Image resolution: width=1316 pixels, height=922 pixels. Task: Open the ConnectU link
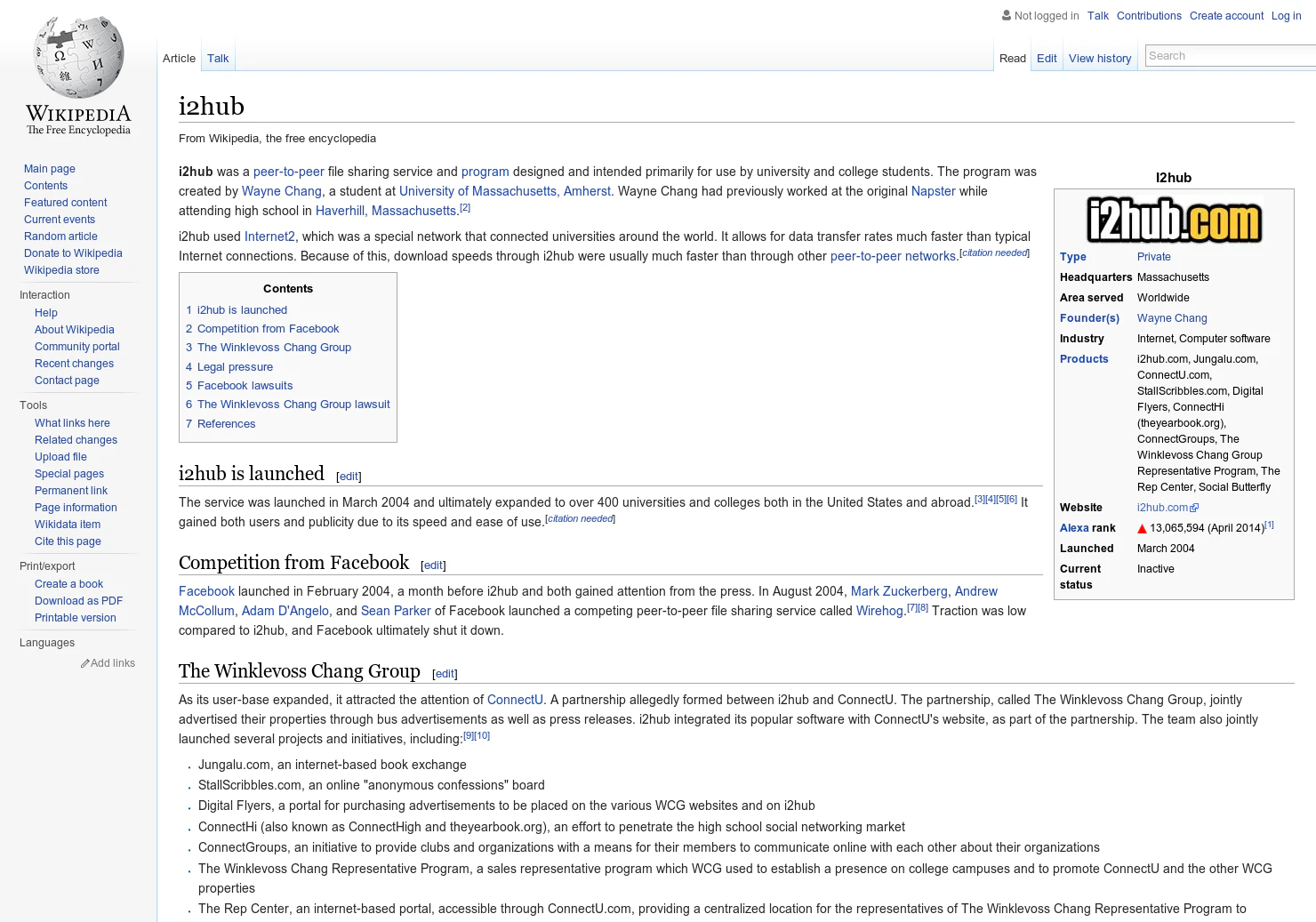tap(515, 700)
